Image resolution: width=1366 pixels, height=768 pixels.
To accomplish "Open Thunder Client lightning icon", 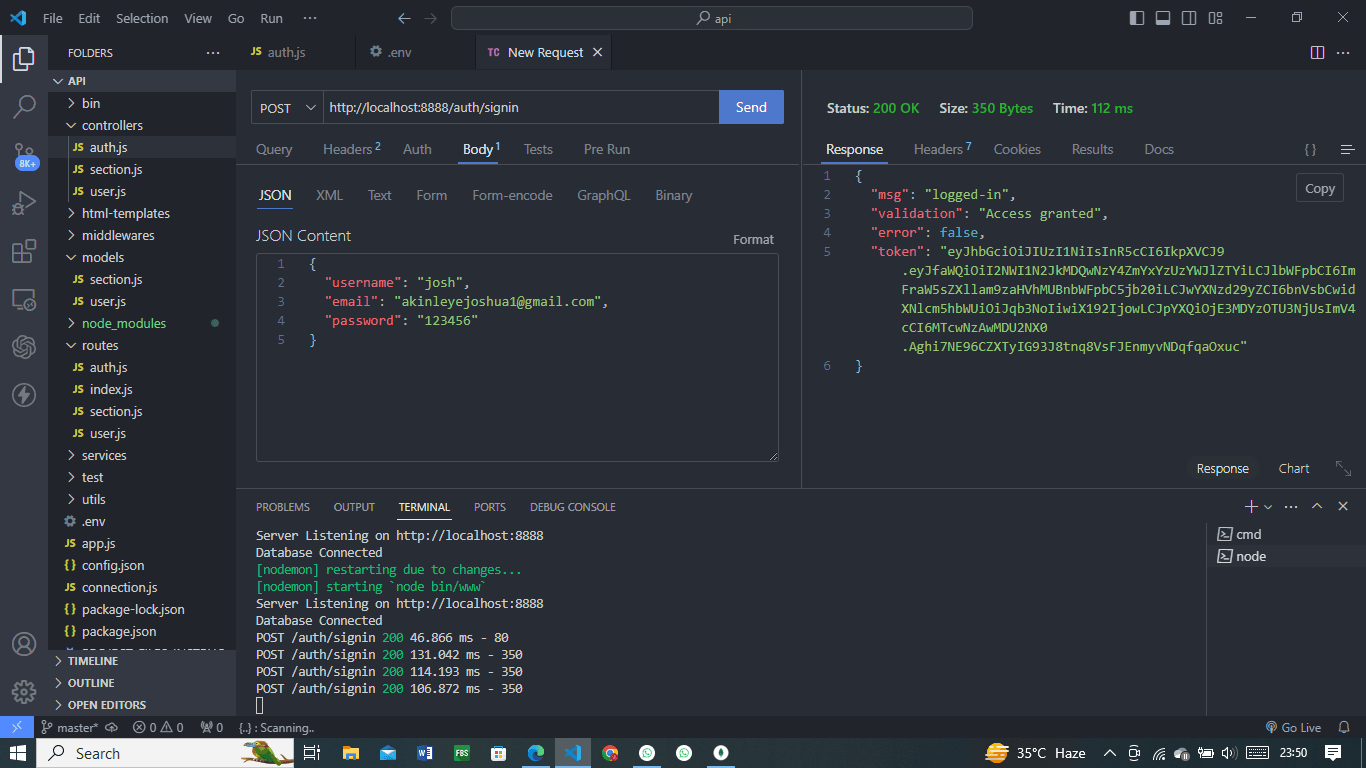I will [24, 395].
